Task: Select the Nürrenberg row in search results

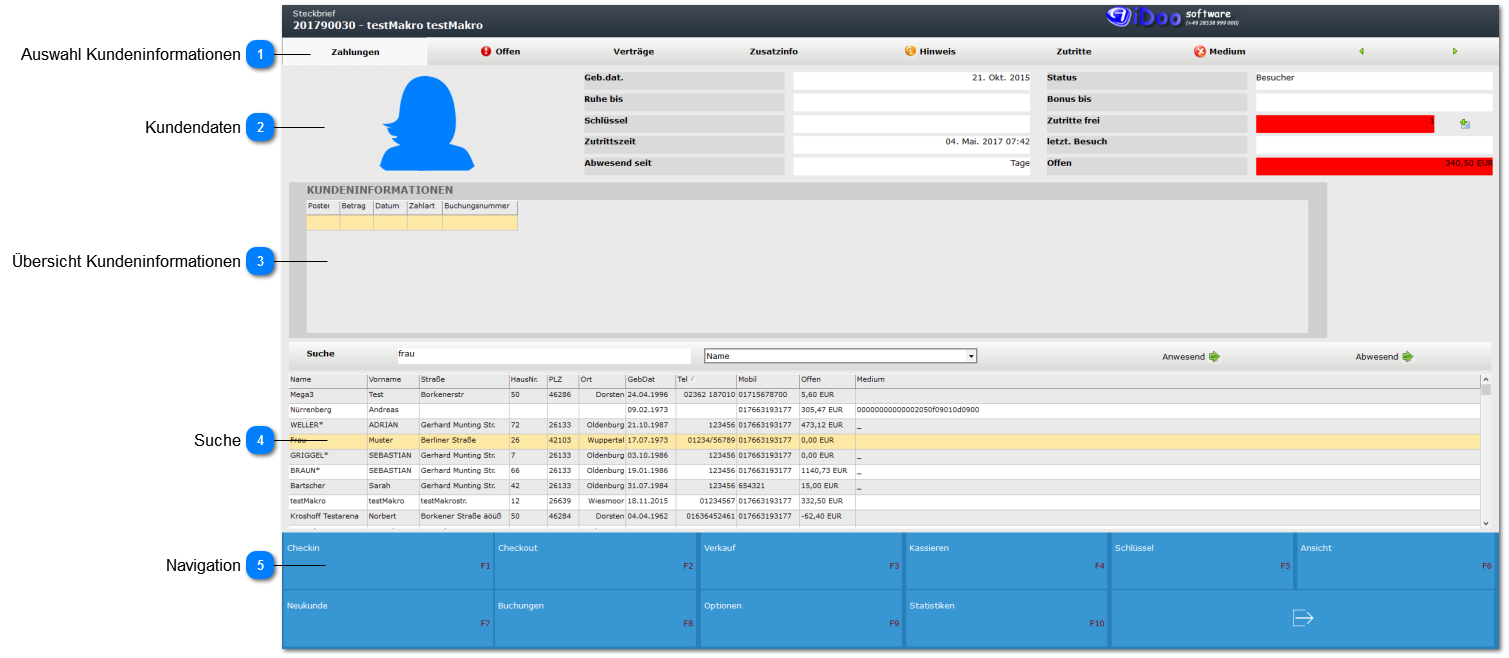Action: pyautogui.click(x=884, y=410)
